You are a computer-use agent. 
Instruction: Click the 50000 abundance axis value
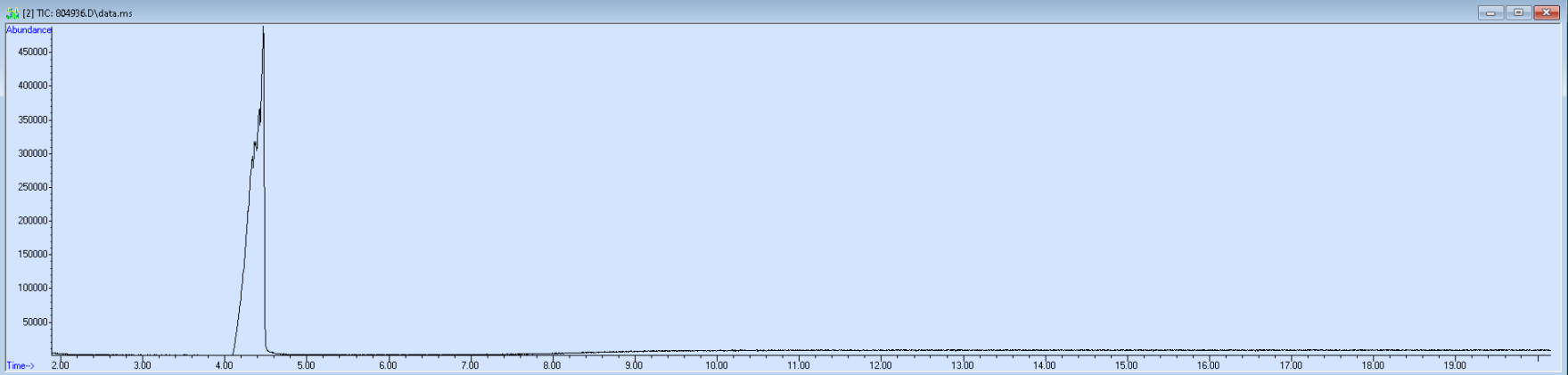point(35,322)
